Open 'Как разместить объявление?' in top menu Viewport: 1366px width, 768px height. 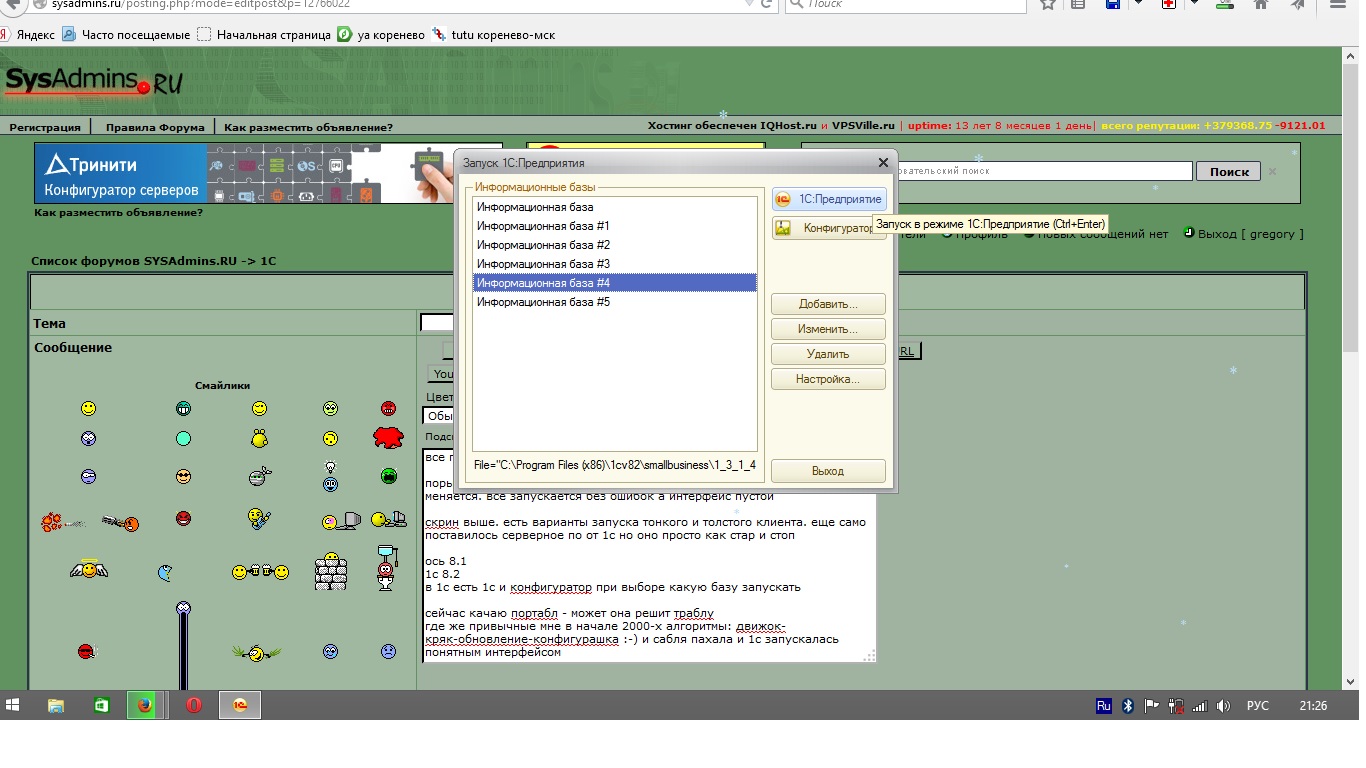tap(308, 127)
